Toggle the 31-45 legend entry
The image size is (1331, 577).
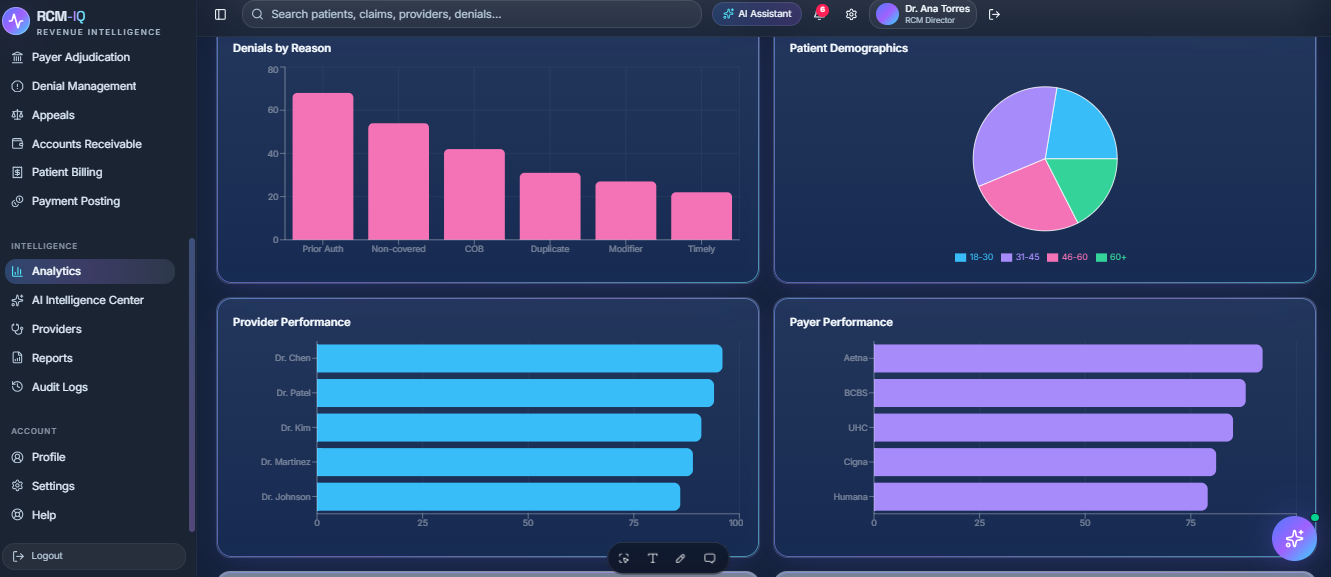pos(1020,257)
